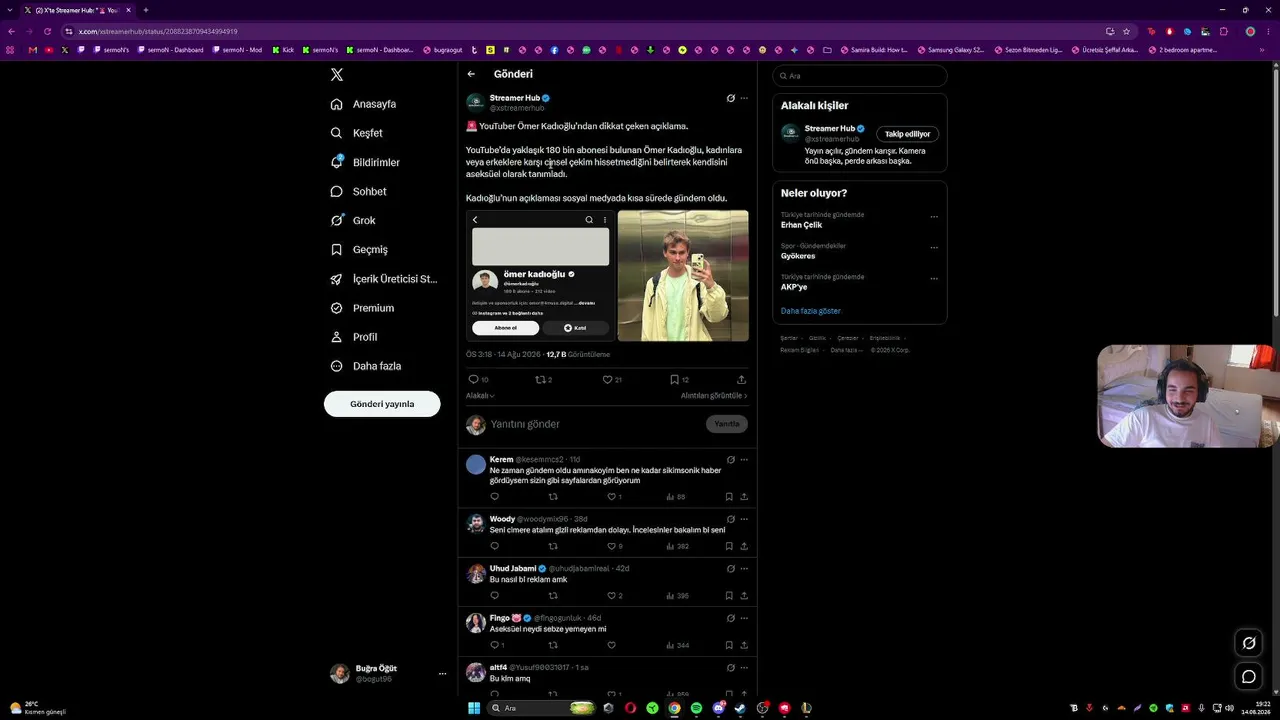Launch Spotify from the taskbar
This screenshot has width=1280, height=720.
[x=697, y=708]
